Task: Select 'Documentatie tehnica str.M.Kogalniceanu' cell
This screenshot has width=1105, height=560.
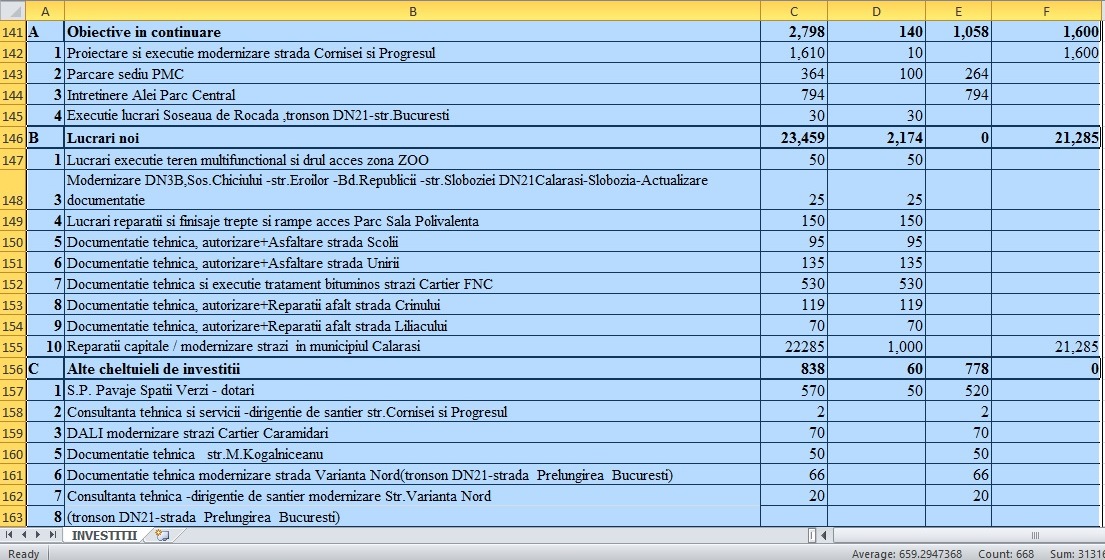Action: (x=412, y=454)
